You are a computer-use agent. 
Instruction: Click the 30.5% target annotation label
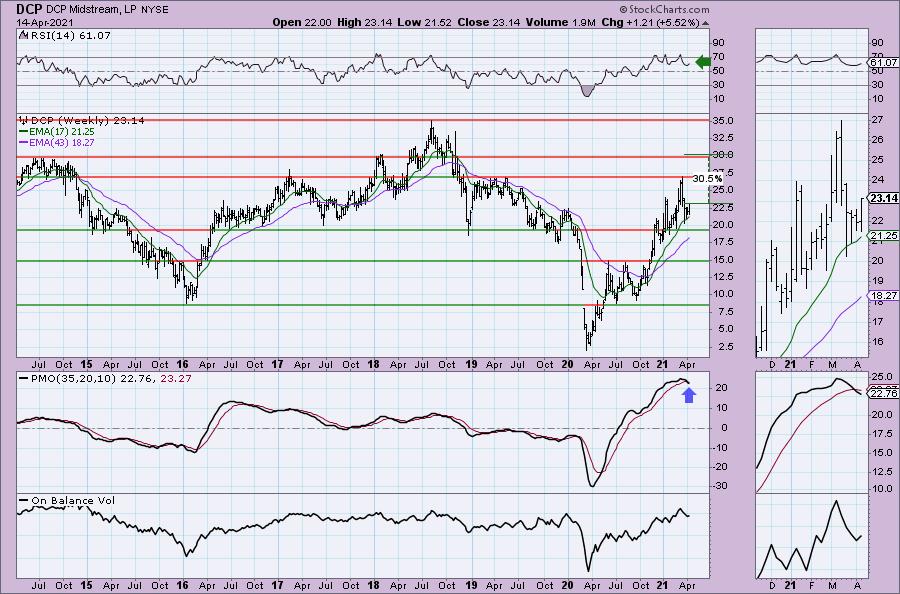coord(707,178)
